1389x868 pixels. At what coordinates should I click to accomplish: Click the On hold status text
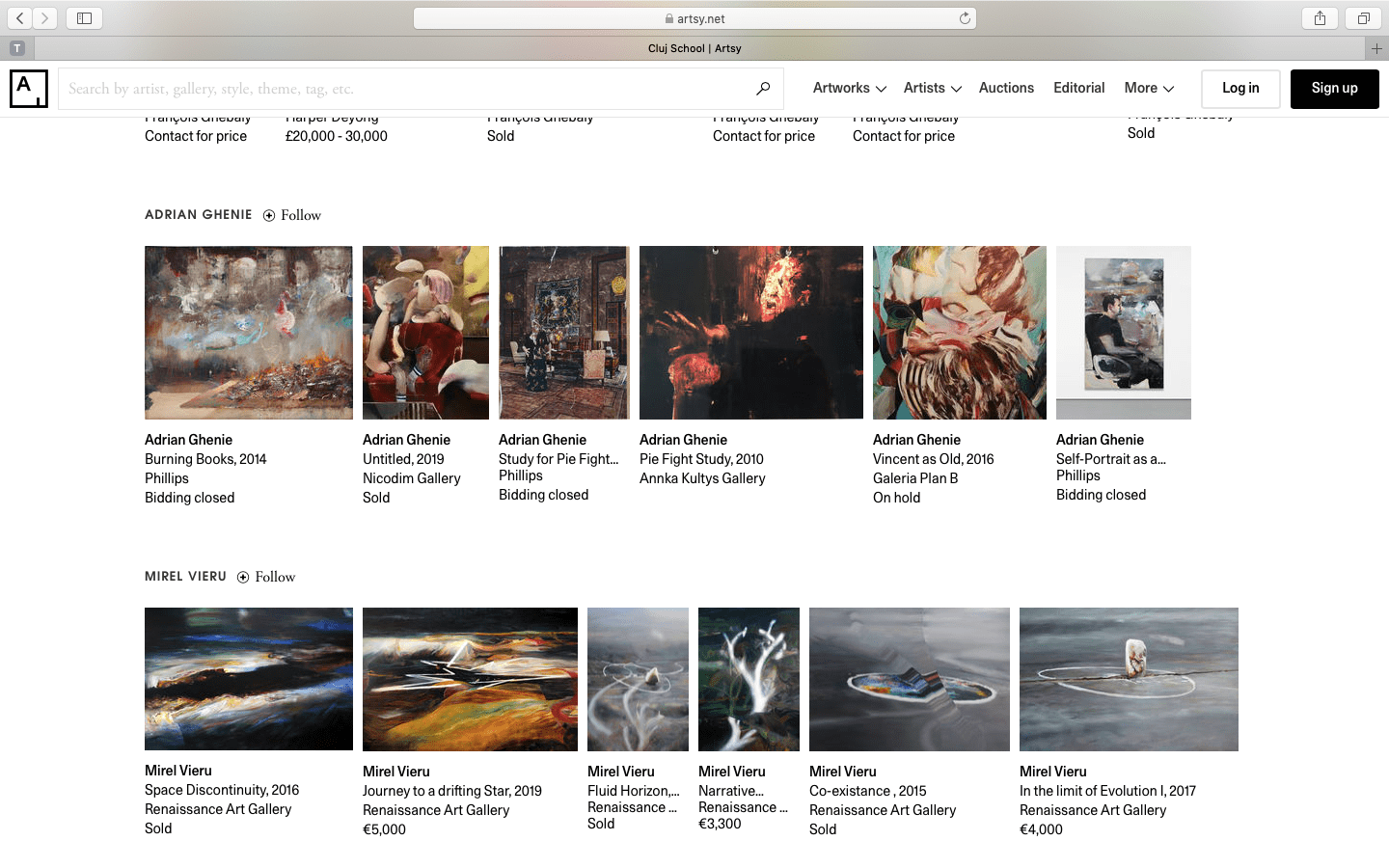coord(897,498)
